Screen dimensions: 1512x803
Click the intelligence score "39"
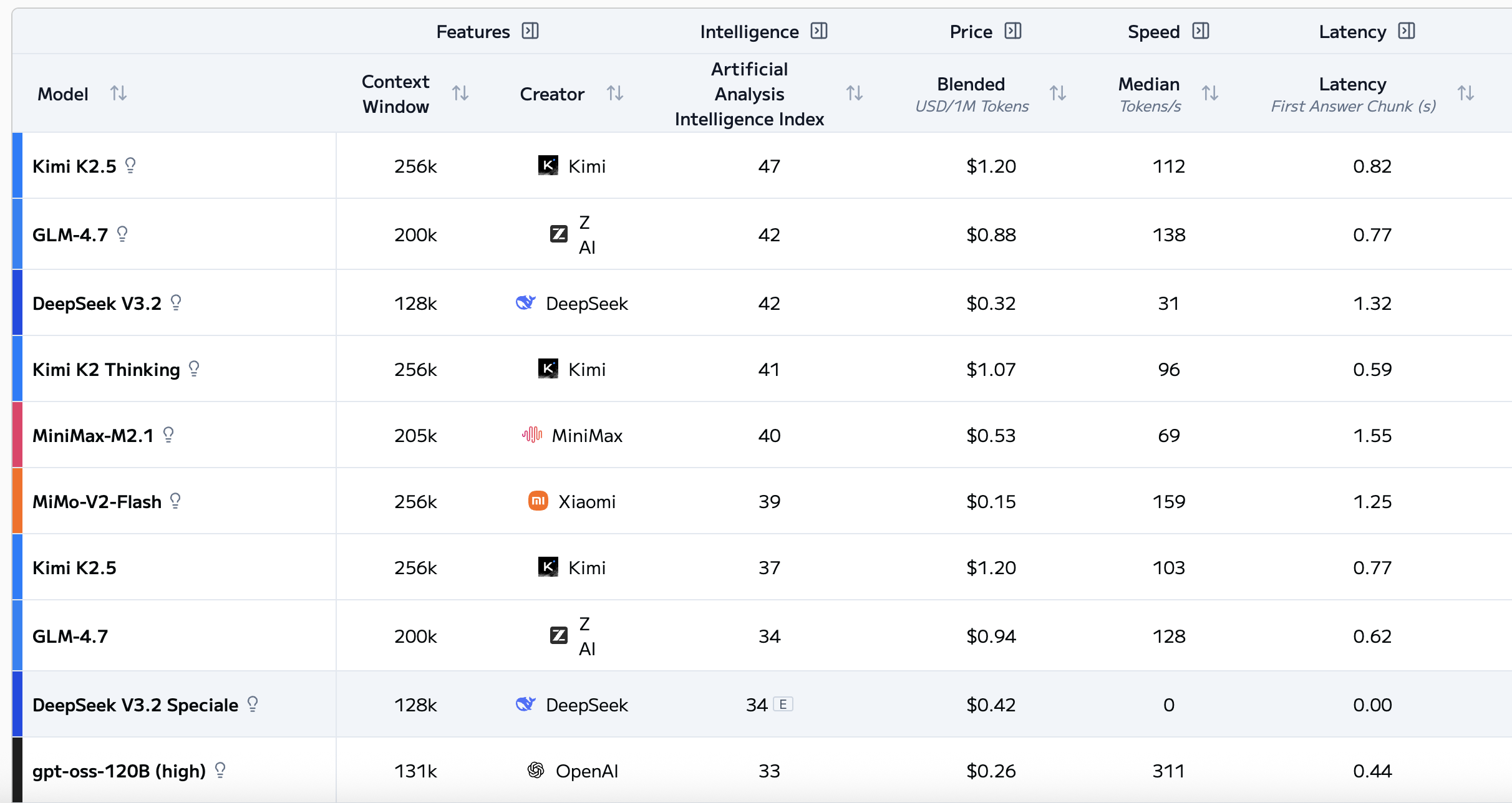(x=769, y=502)
